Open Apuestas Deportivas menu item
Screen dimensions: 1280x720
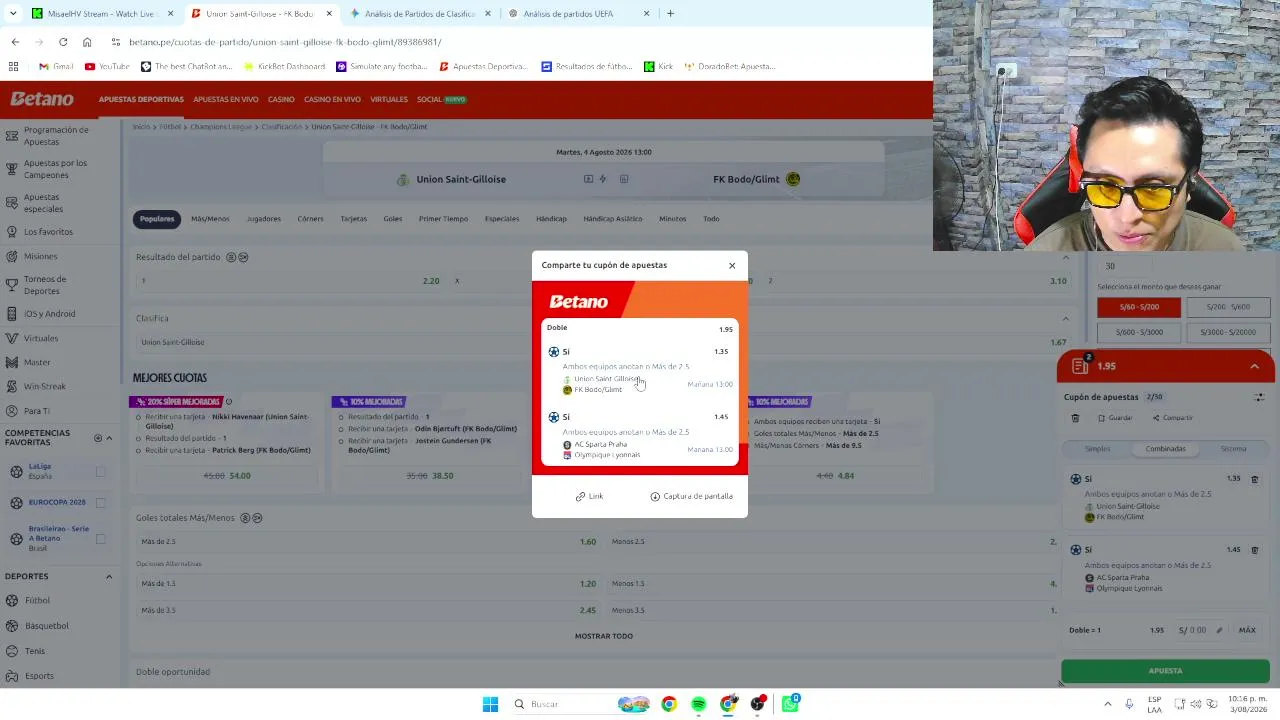click(141, 99)
